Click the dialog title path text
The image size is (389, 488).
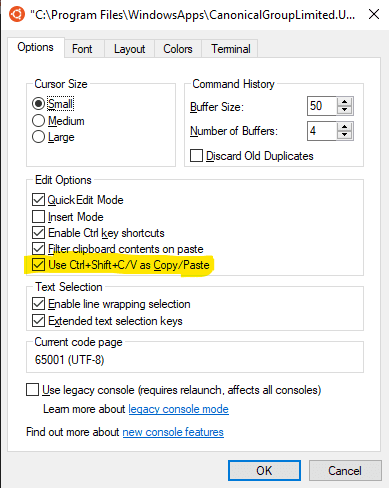[x=193, y=15]
